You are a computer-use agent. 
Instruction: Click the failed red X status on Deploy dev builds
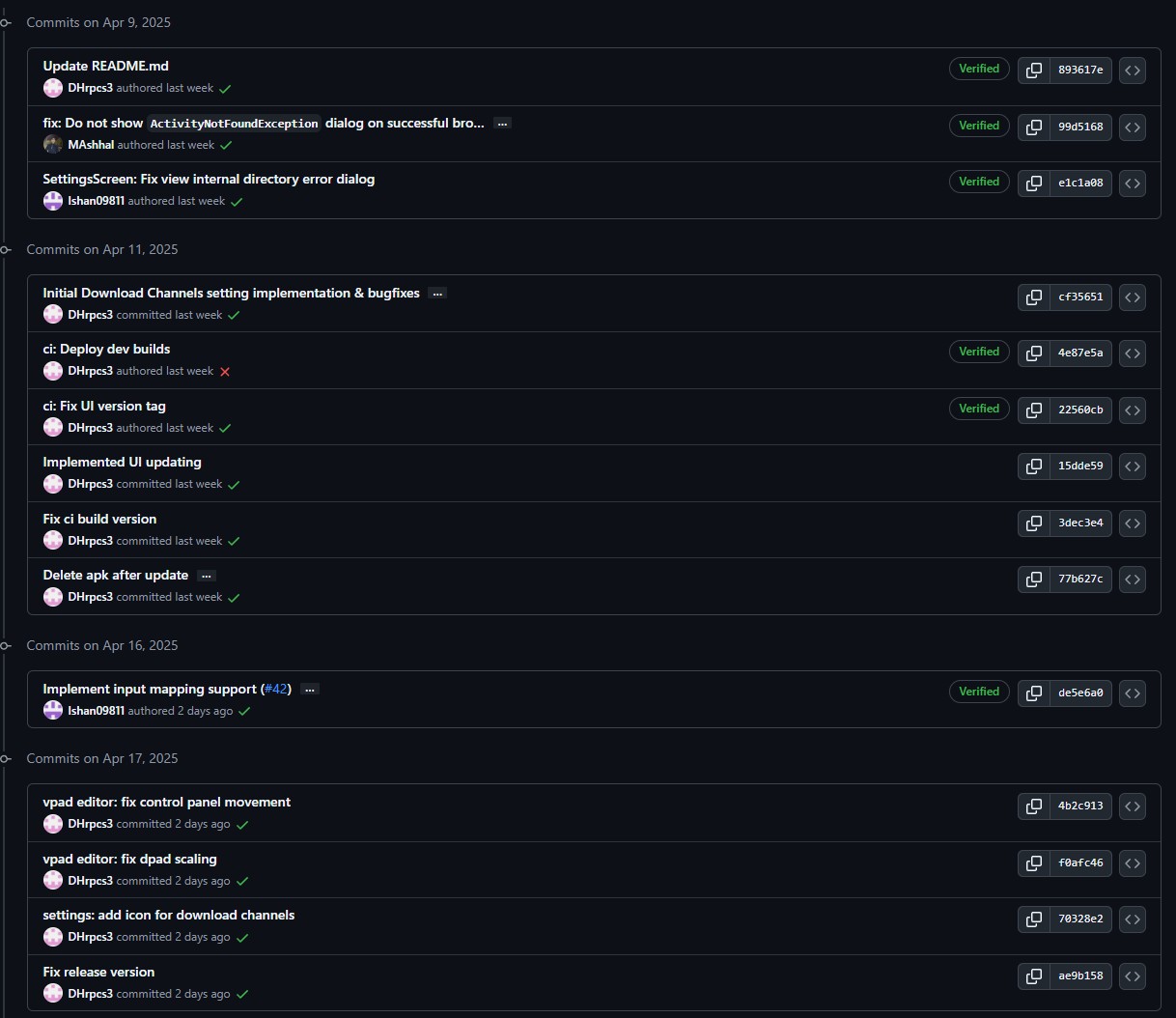point(225,372)
